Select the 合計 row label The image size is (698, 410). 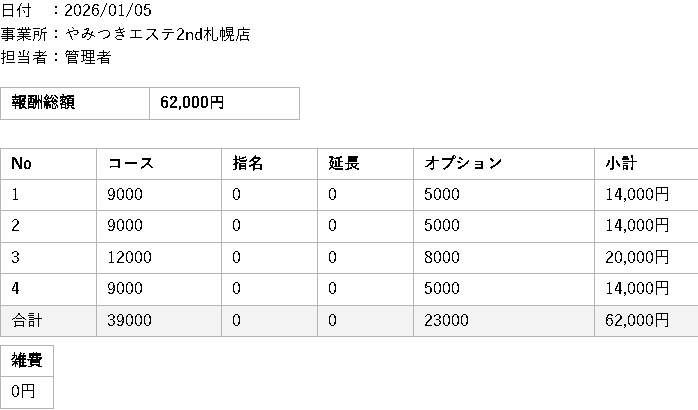click(27, 320)
